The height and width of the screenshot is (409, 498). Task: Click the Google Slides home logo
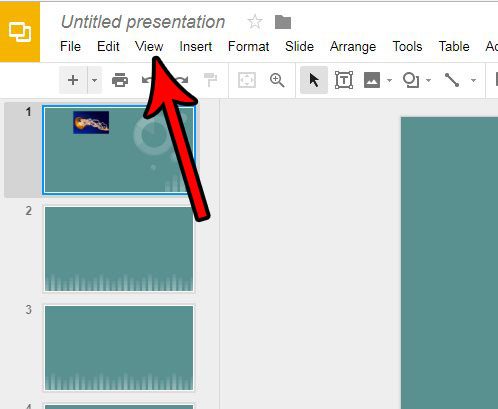20,32
